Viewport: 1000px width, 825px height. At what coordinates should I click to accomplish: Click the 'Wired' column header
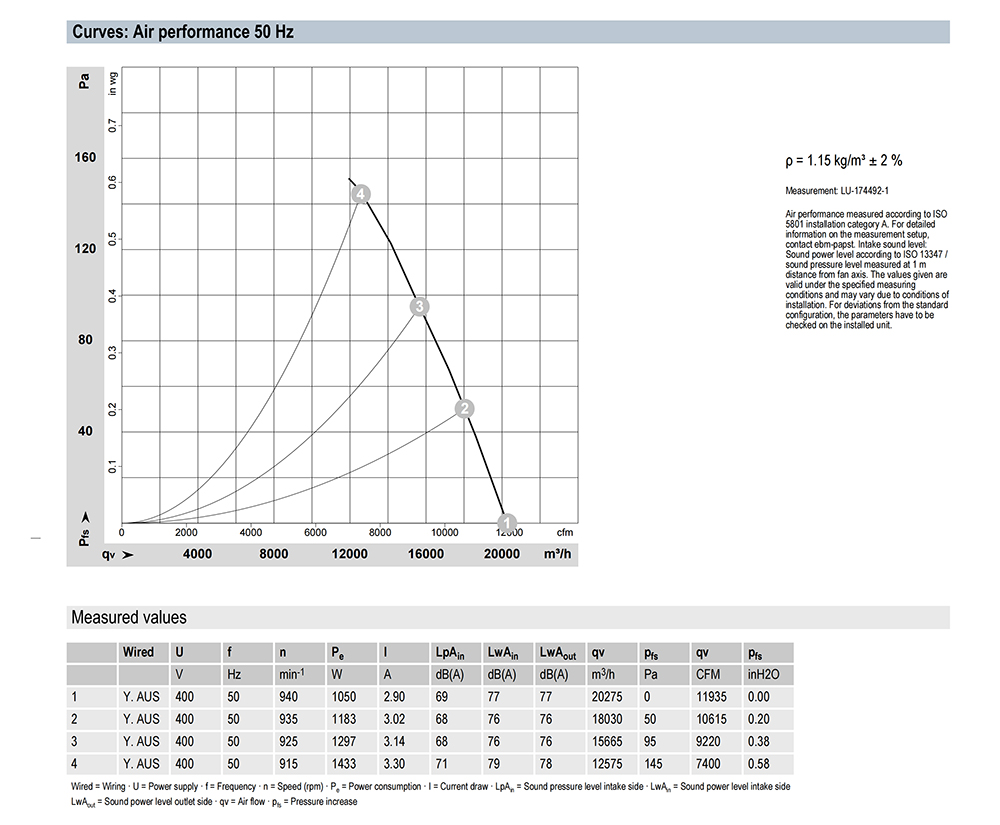pyautogui.click(x=138, y=652)
